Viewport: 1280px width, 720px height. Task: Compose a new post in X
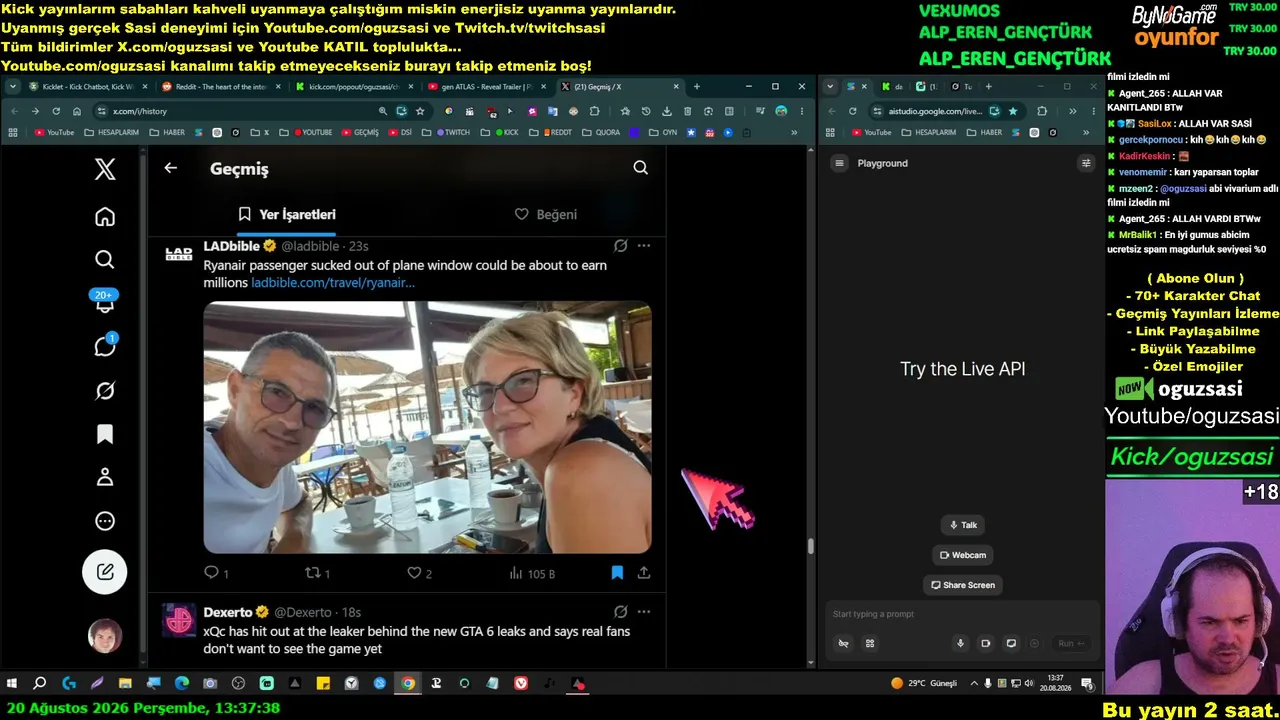click(105, 572)
